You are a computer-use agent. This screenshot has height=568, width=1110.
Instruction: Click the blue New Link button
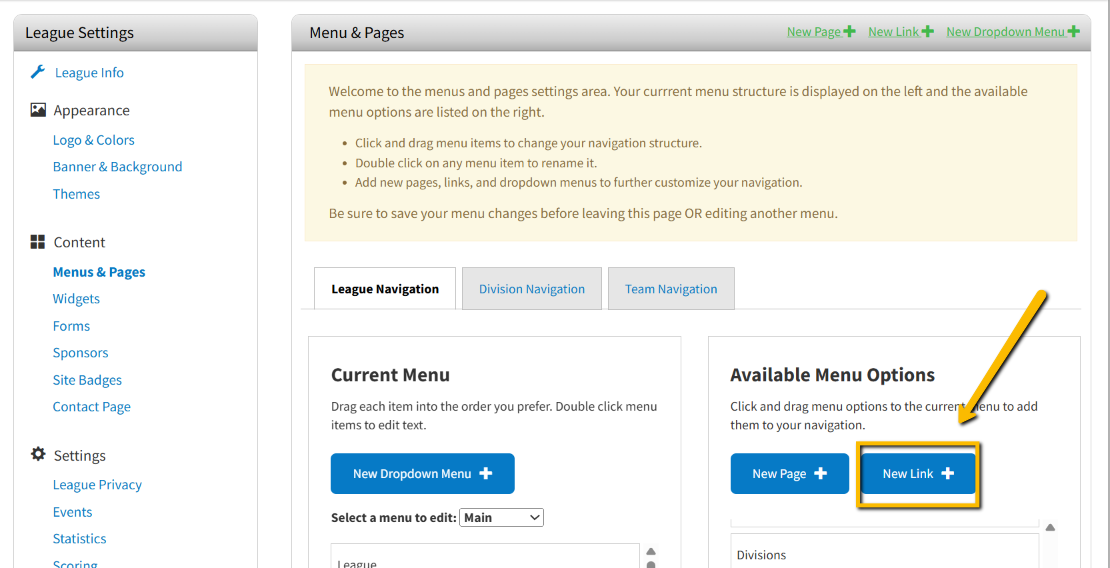pyautogui.click(x=918, y=474)
